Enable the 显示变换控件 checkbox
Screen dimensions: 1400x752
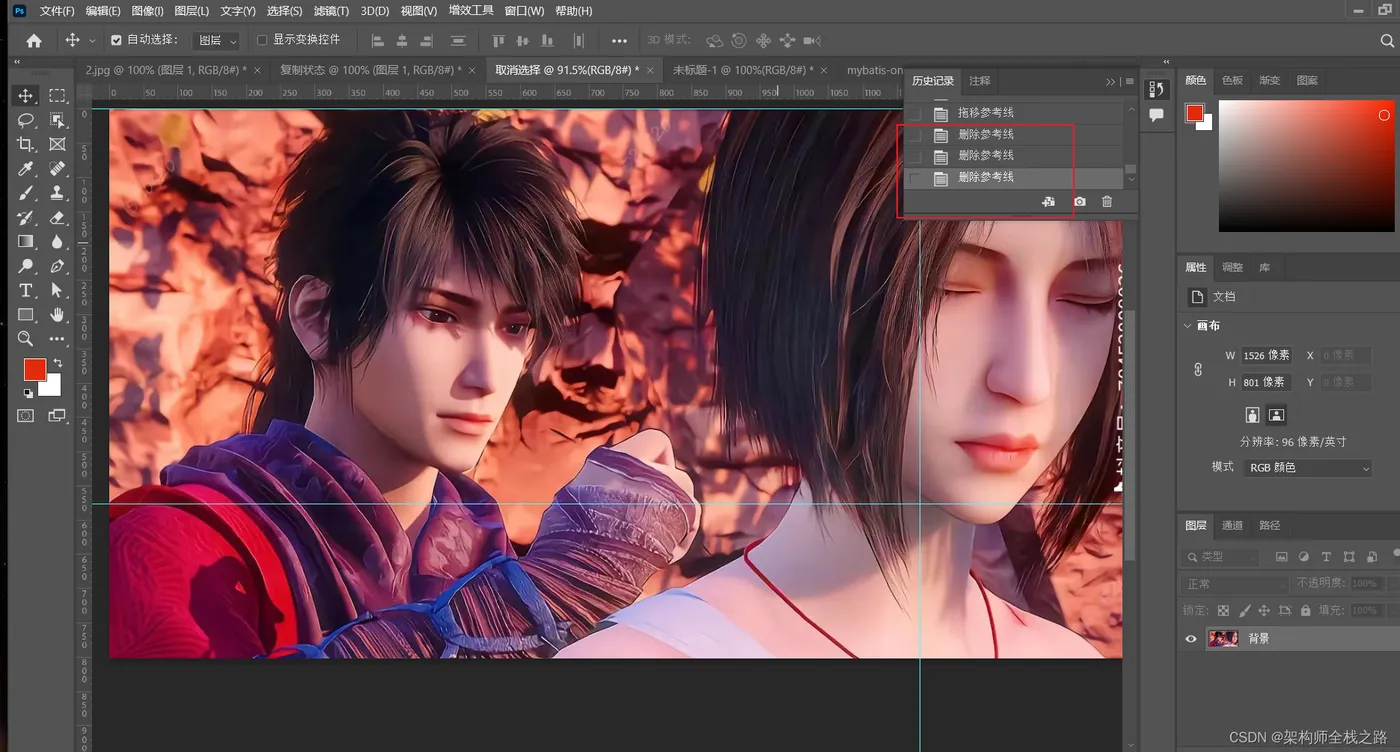(x=262, y=40)
